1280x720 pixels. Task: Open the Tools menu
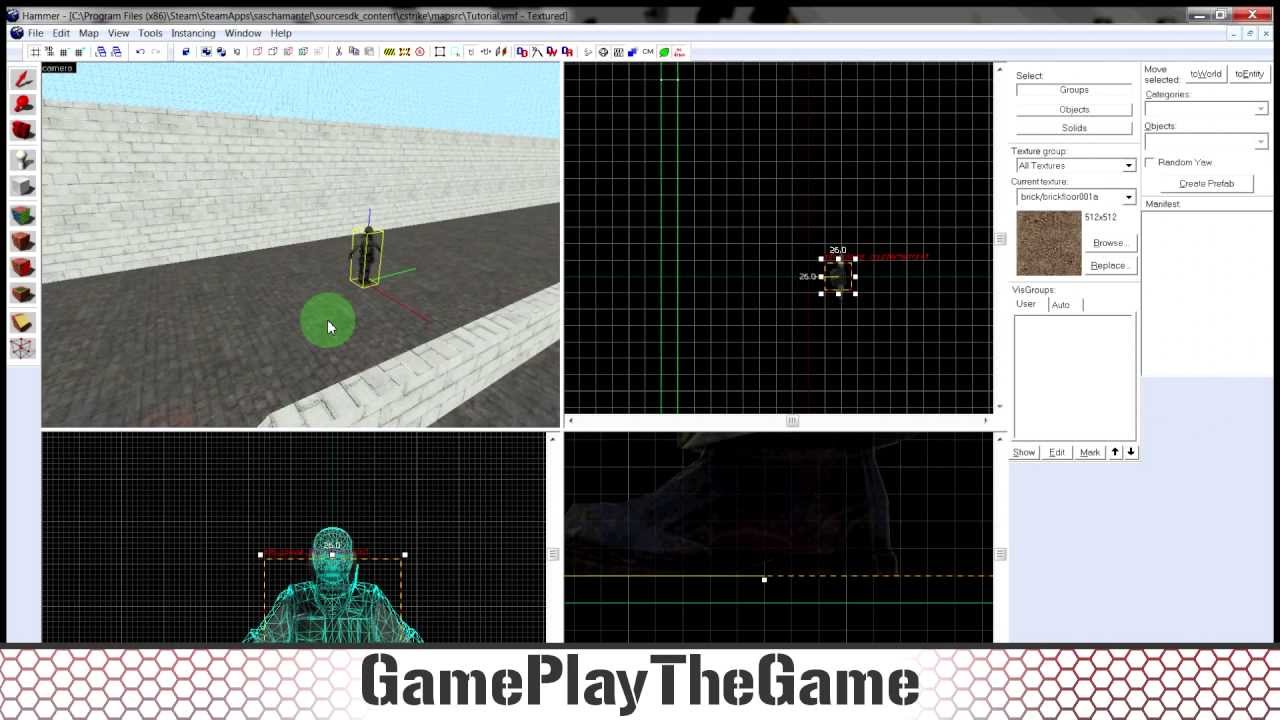(150, 33)
